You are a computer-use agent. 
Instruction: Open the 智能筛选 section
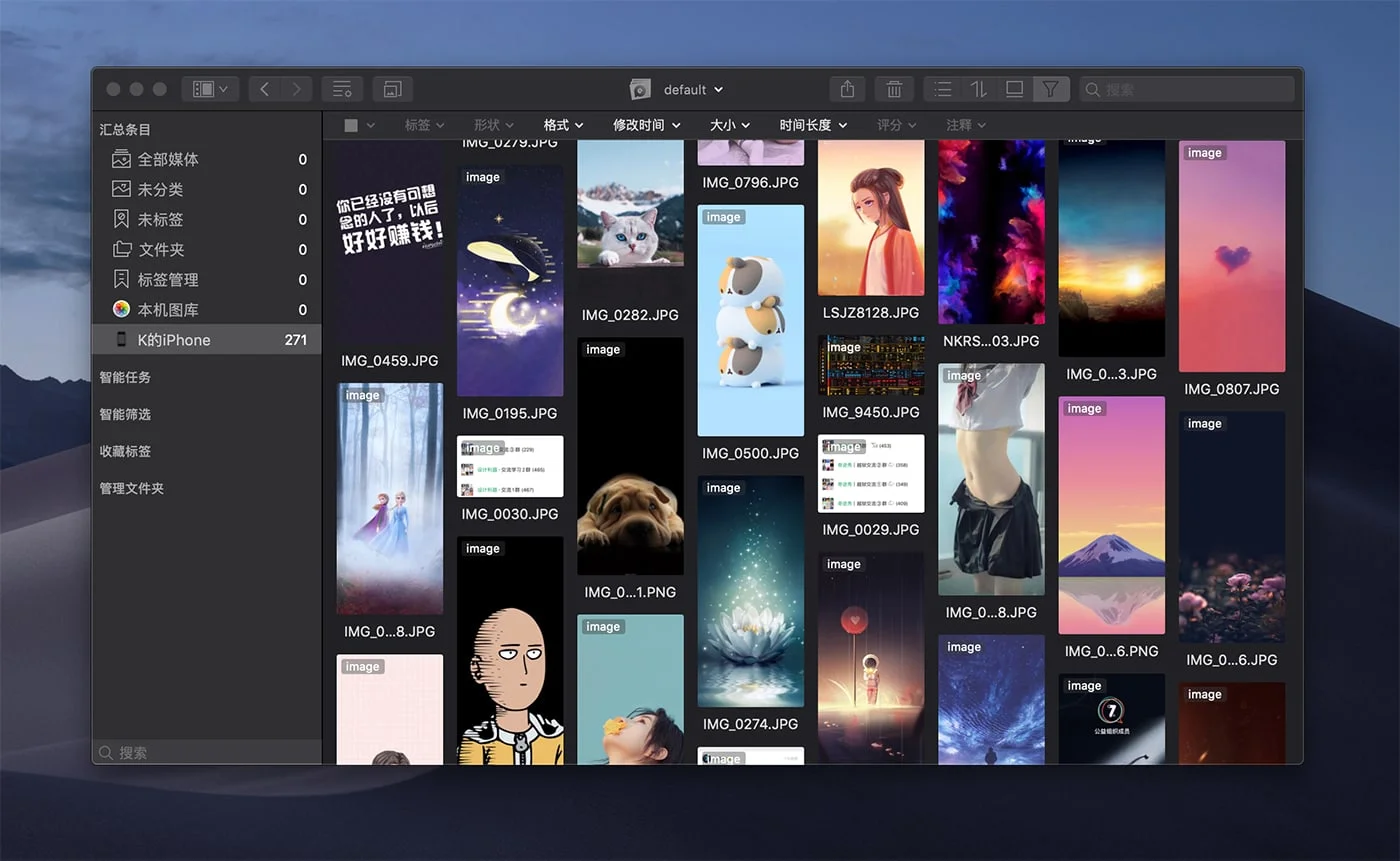(125, 414)
